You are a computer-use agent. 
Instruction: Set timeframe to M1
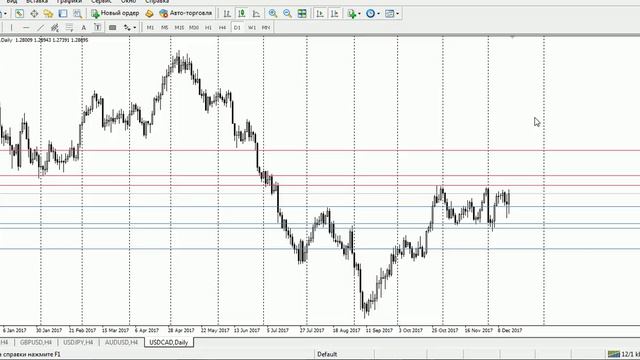point(150,27)
